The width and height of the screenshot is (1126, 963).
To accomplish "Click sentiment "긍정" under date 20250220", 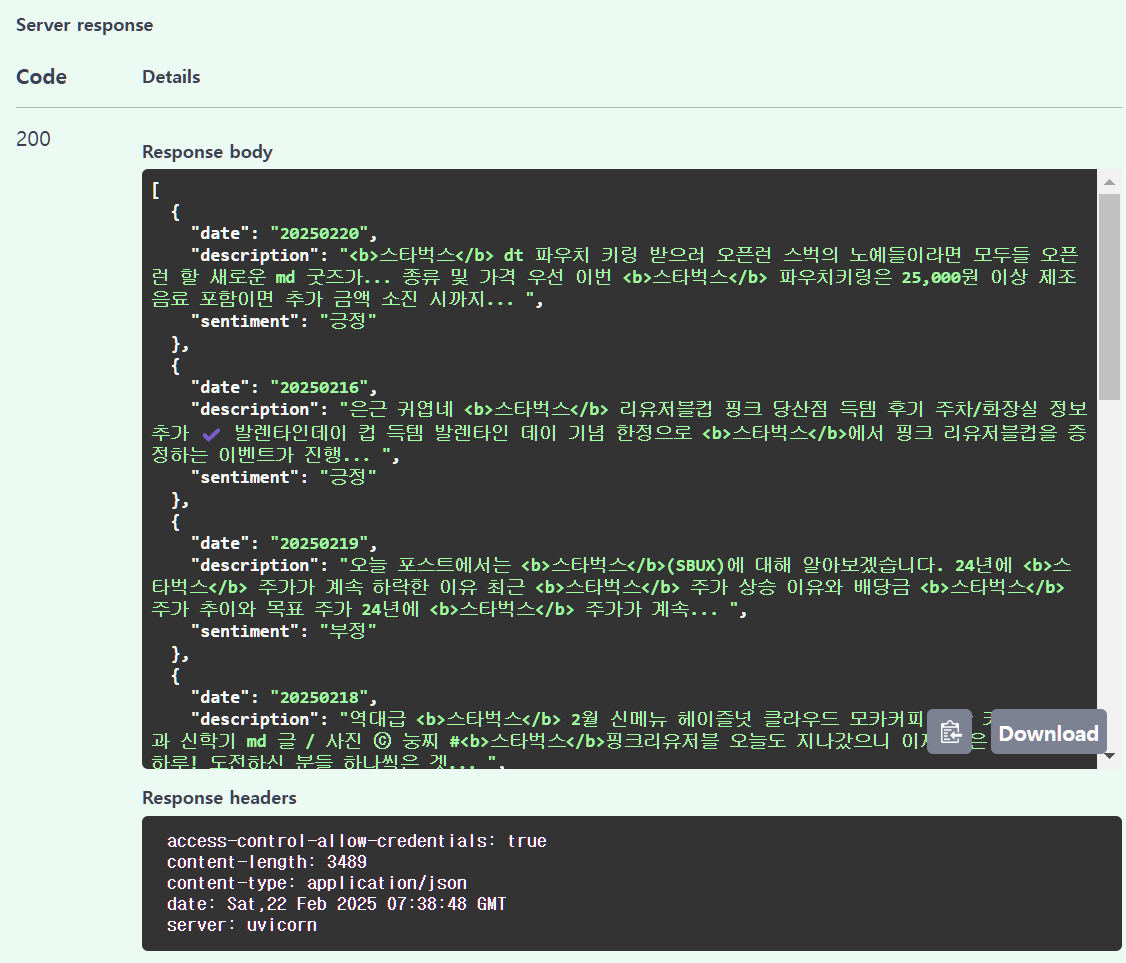I will [348, 321].
